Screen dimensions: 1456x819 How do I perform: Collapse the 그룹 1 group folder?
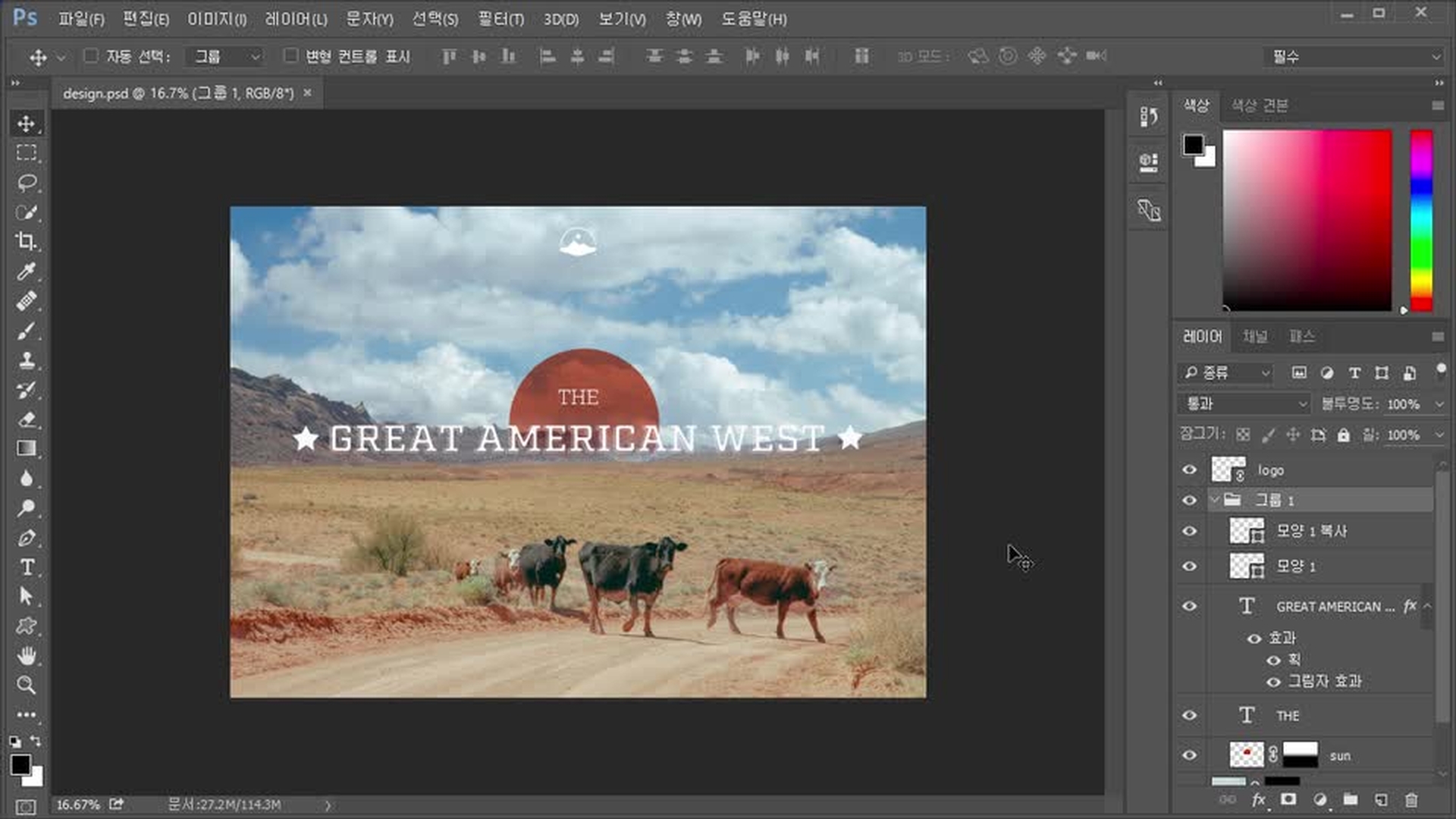pos(1216,500)
